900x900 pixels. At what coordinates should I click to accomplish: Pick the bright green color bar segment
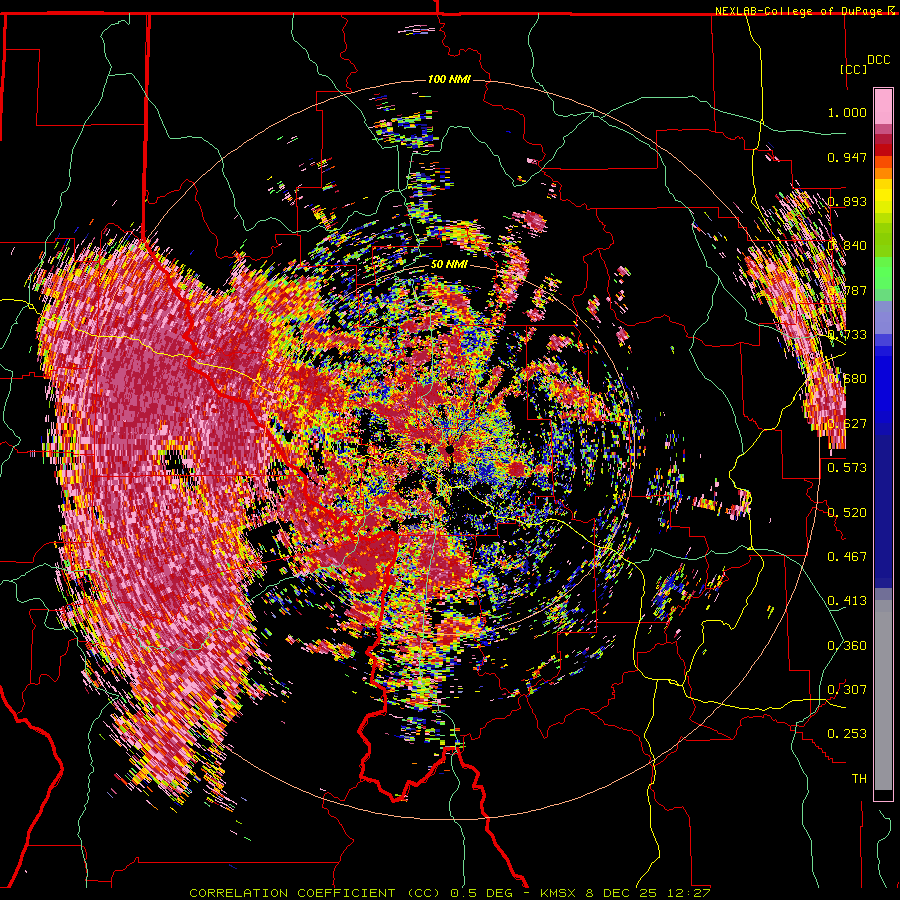pos(883,273)
